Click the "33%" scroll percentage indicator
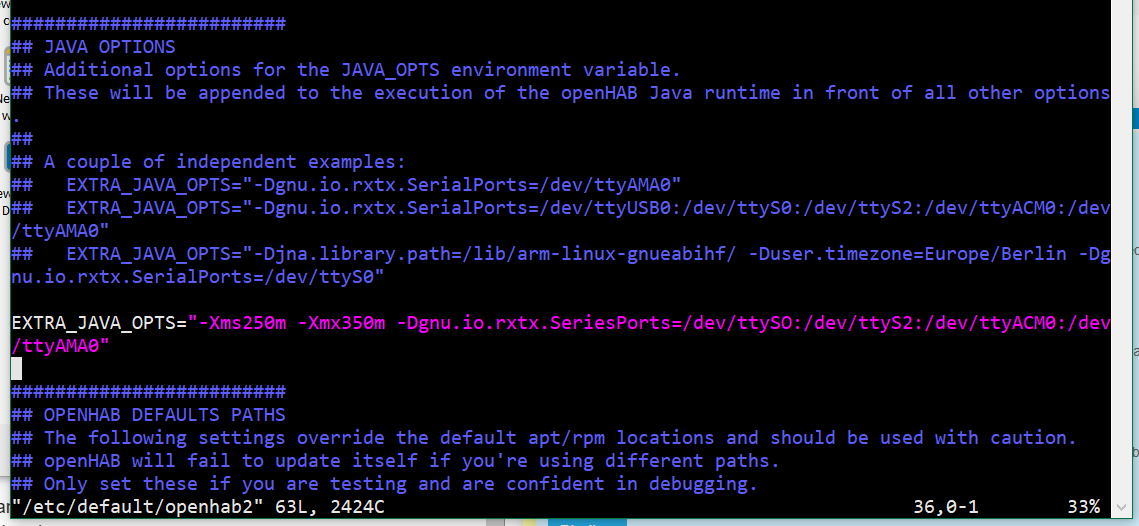The image size is (1139, 526). 1083,507
